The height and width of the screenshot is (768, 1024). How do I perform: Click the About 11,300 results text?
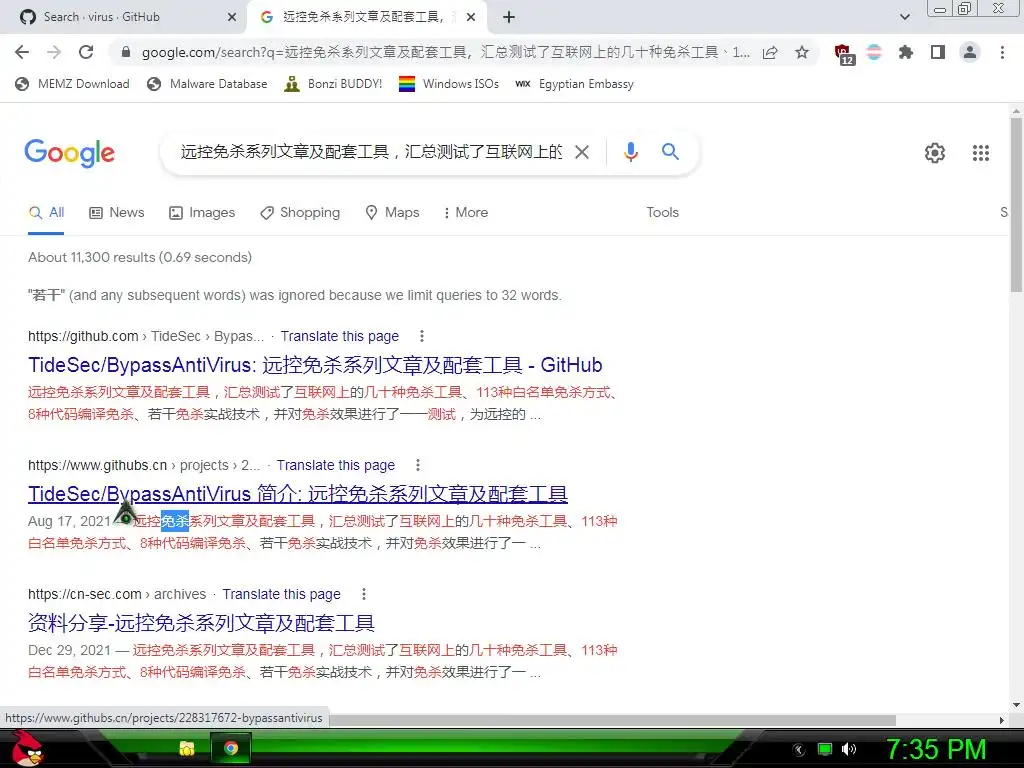pos(140,257)
